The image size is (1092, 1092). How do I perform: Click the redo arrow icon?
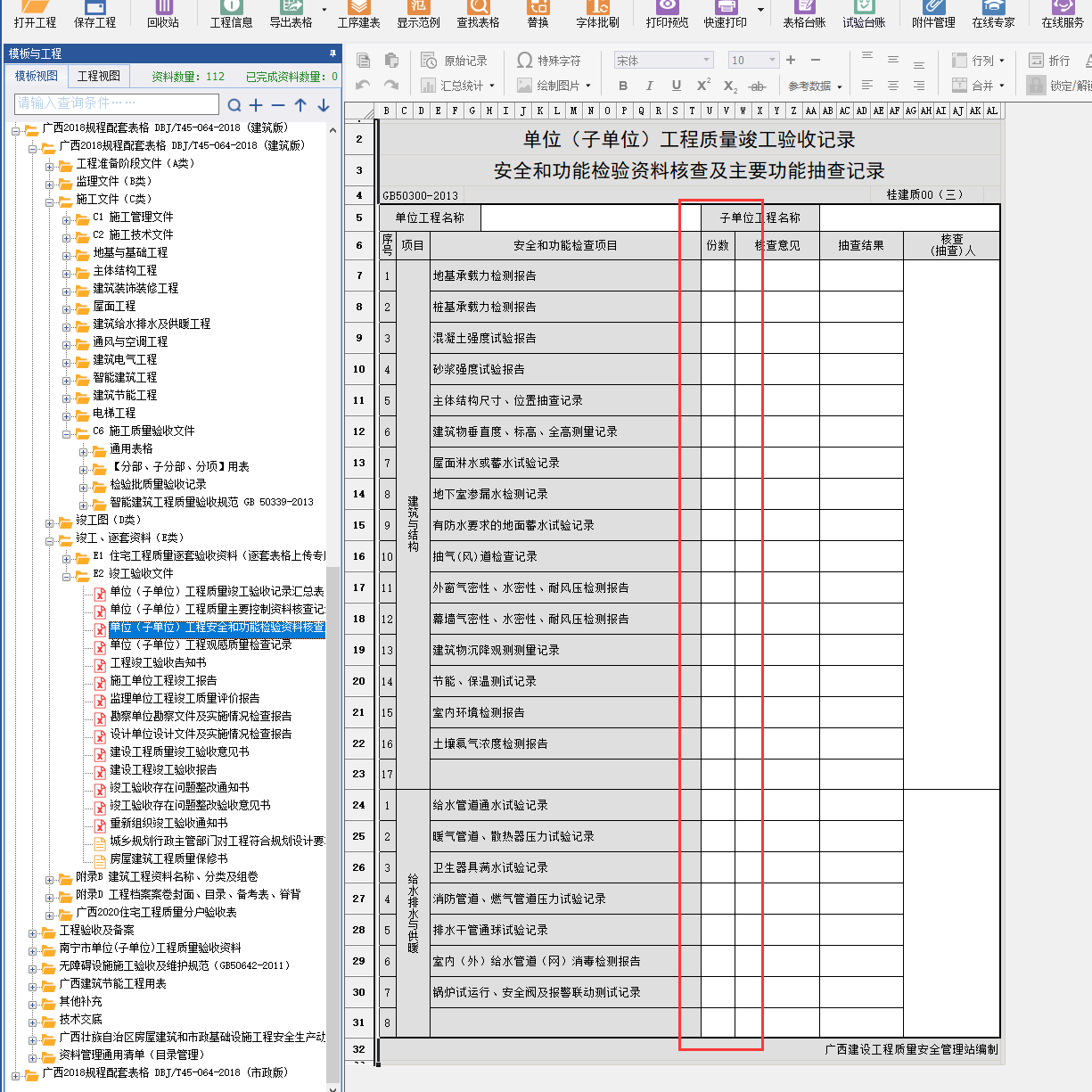(390, 86)
